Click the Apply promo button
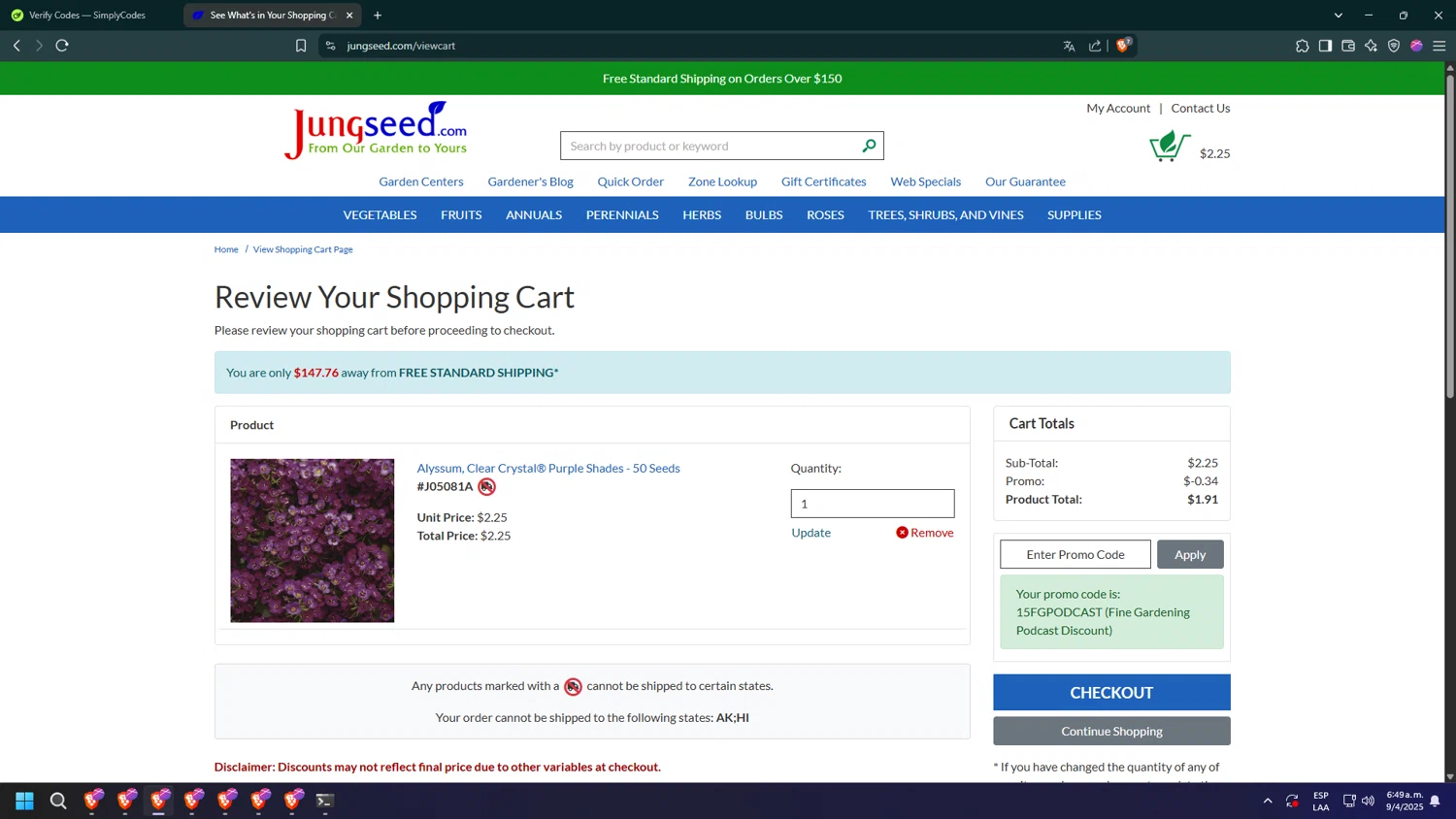This screenshot has height=819, width=1456. click(1190, 554)
